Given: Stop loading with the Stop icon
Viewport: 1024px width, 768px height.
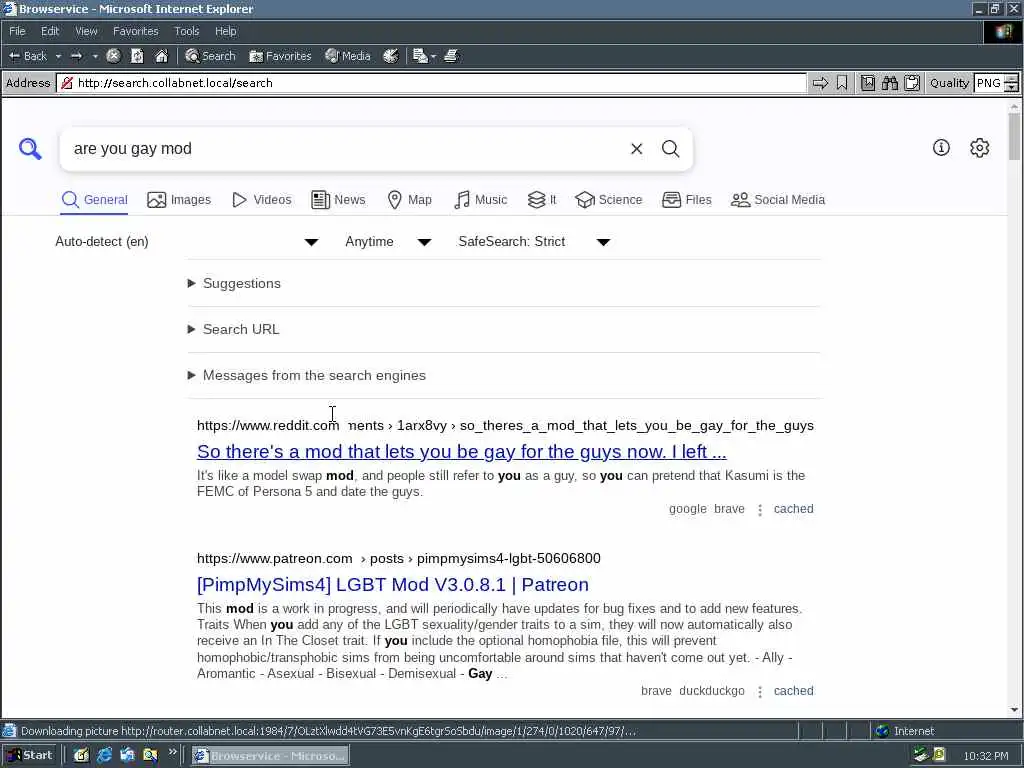Looking at the screenshot, I should (x=113, y=56).
